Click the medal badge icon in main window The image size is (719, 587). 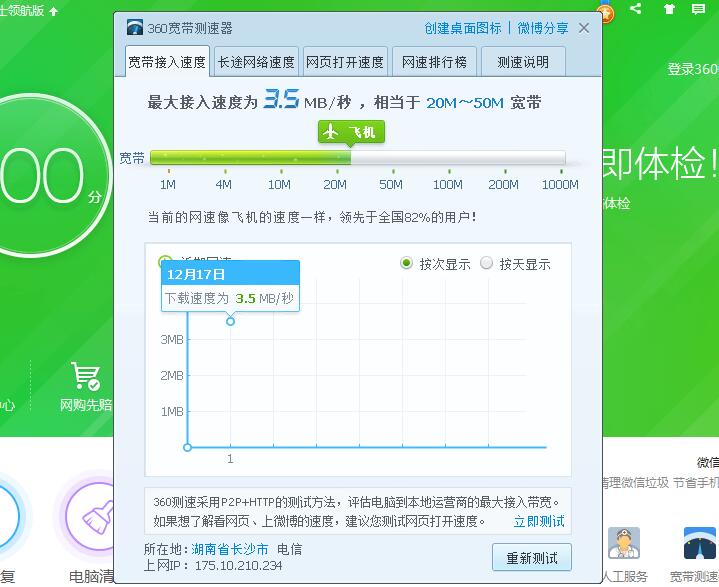[x=605, y=13]
